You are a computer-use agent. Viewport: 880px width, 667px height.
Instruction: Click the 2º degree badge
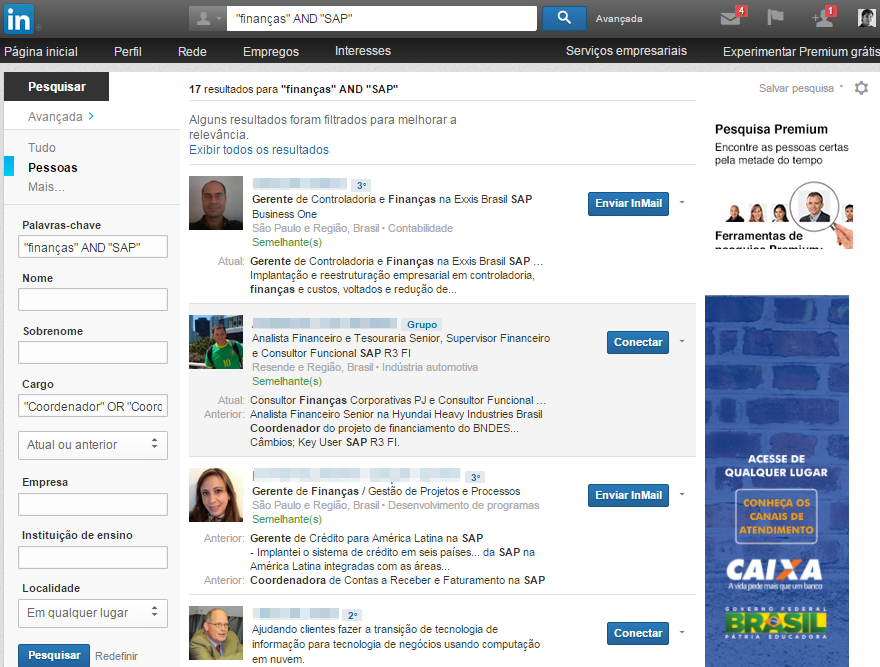352,615
